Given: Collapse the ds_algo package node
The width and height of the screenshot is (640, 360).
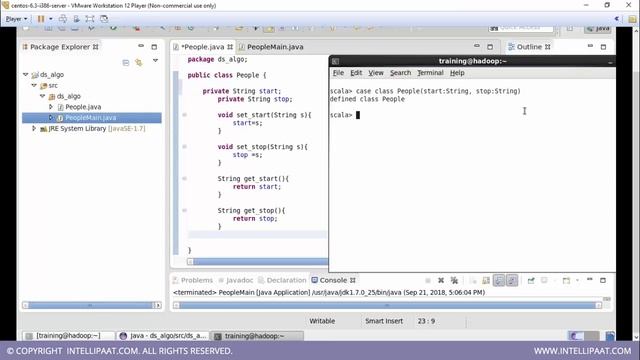Looking at the screenshot, I should 42,96.
